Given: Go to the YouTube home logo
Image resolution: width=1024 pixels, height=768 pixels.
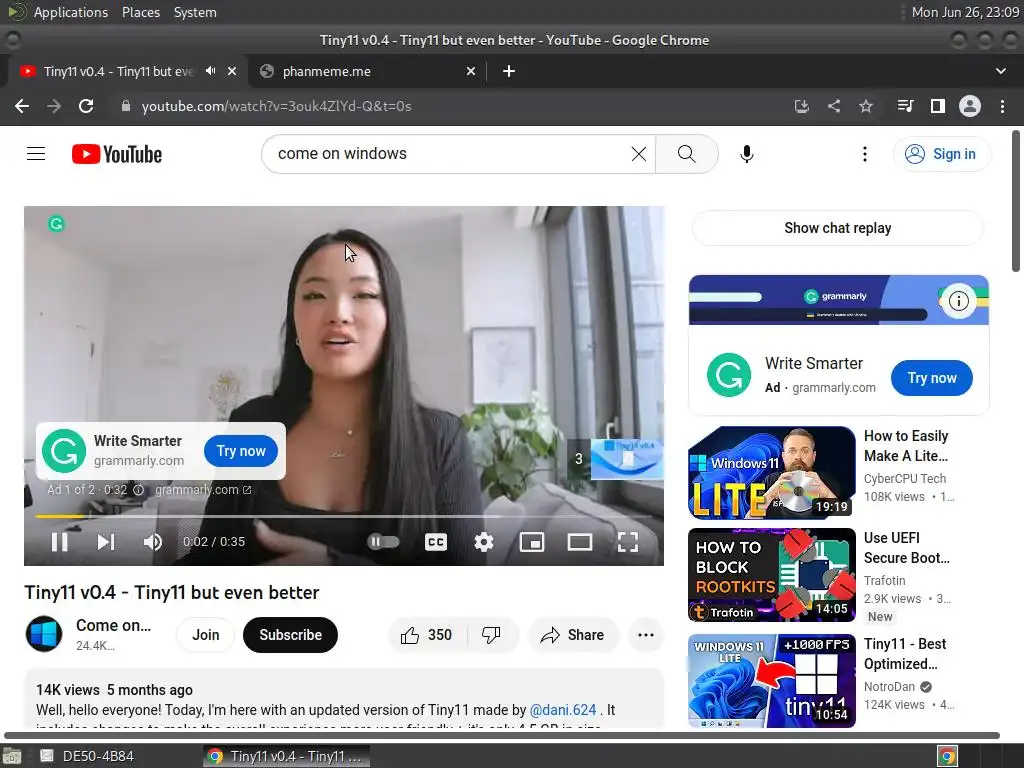Looking at the screenshot, I should pyautogui.click(x=117, y=154).
